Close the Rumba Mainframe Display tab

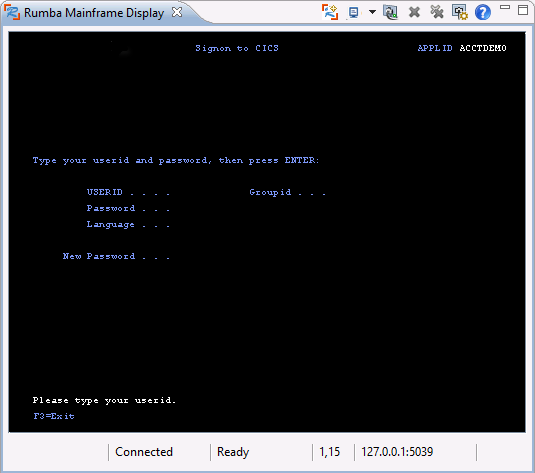coord(177,12)
